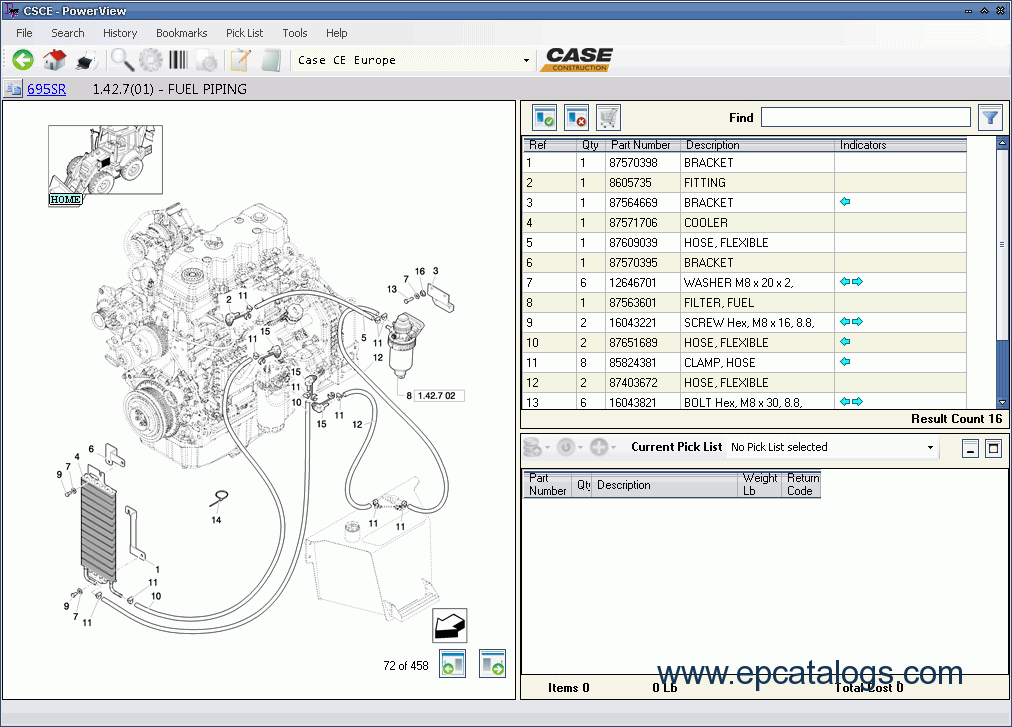Select part number 87570398 BRACKET
Image resolution: width=1012 pixels, height=727 pixels.
(744, 162)
